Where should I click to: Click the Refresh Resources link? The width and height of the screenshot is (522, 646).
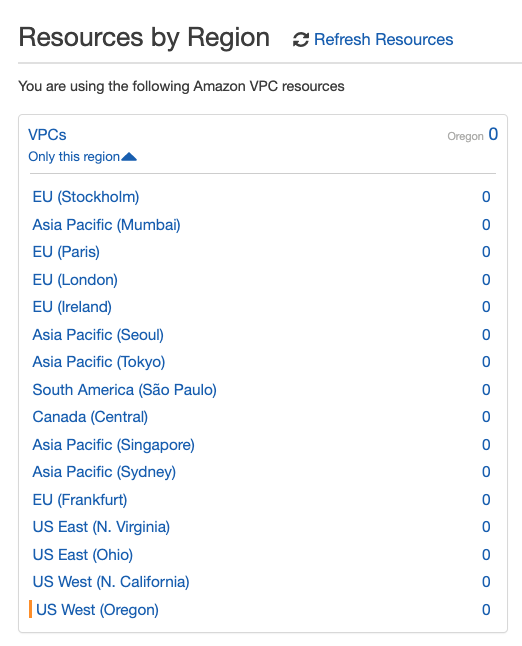pyautogui.click(x=383, y=40)
